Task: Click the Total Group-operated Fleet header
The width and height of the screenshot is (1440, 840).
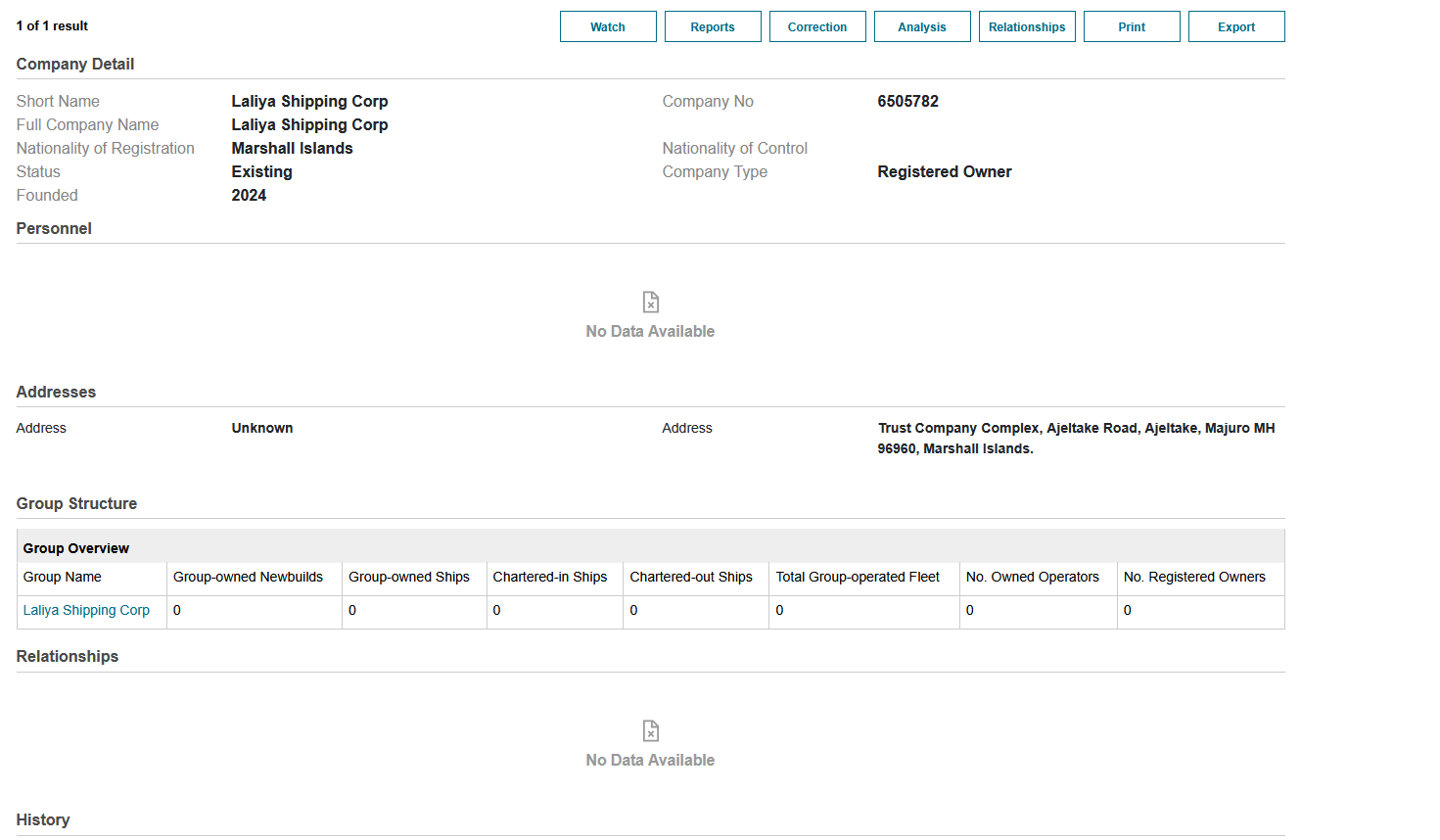Action: tap(858, 577)
